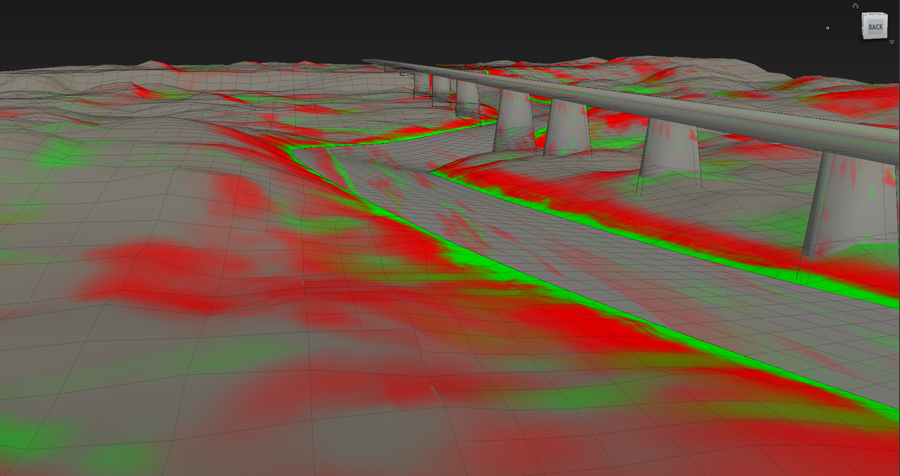This screenshot has height=476, width=900.
Task: Click the ViewCube home icon
Action: tap(855, 6)
